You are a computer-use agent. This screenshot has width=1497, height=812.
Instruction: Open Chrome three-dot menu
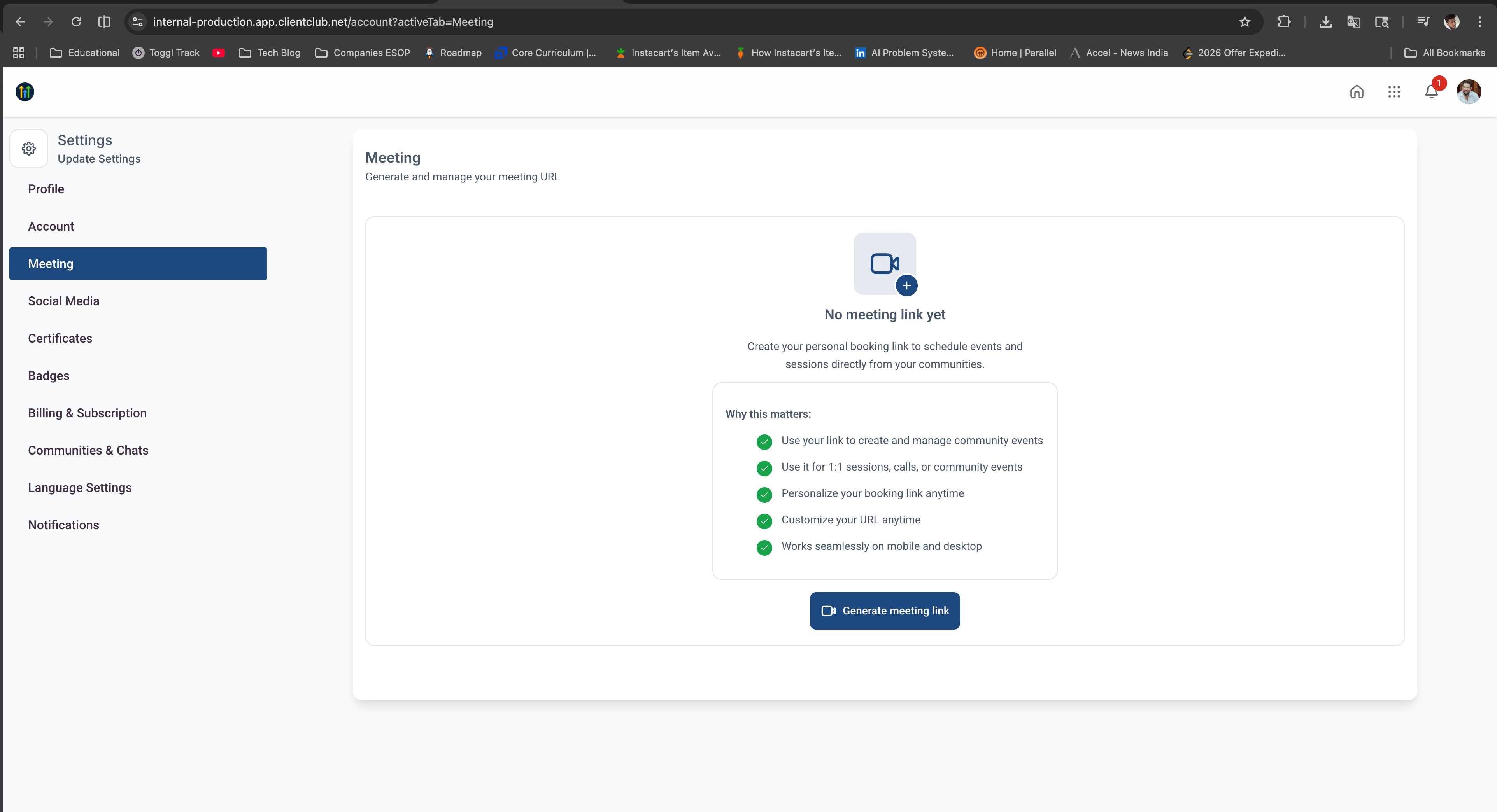pyautogui.click(x=1479, y=22)
